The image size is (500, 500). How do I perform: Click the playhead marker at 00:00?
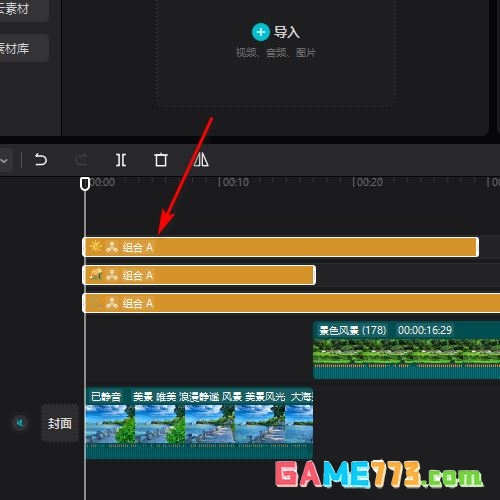point(85,184)
